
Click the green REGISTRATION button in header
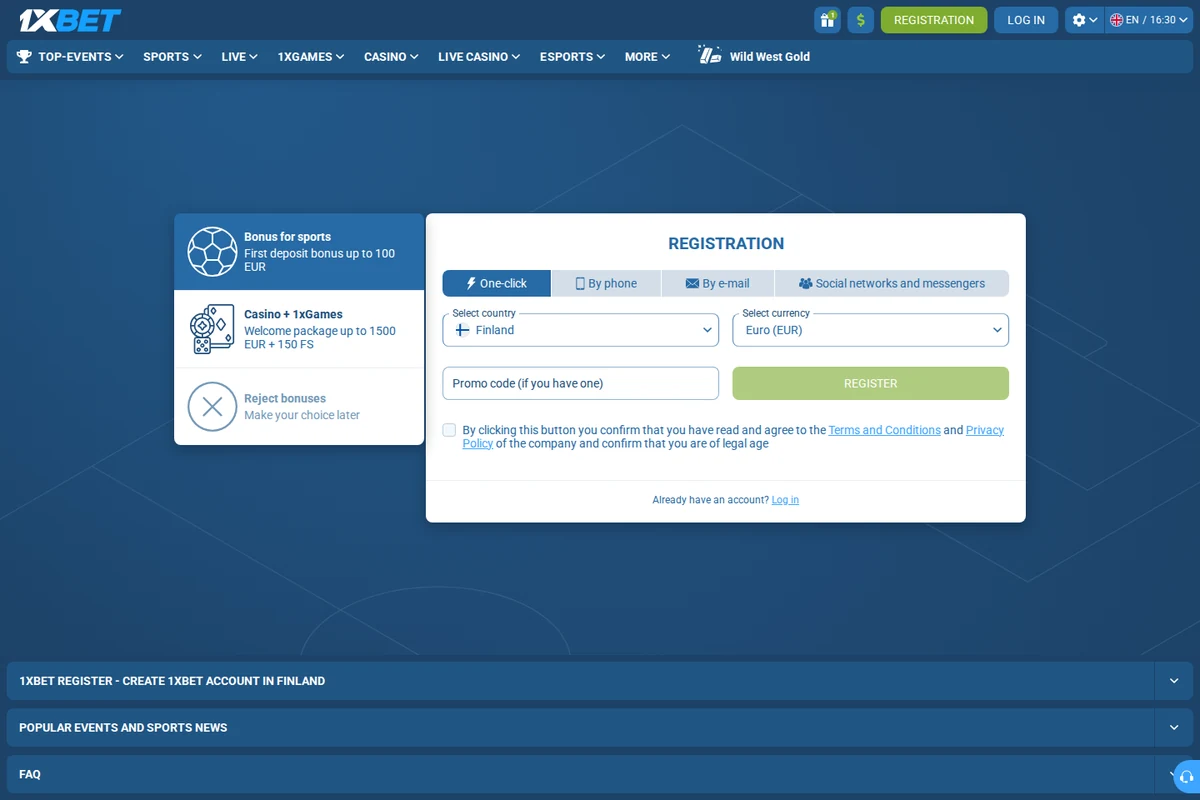pos(934,20)
